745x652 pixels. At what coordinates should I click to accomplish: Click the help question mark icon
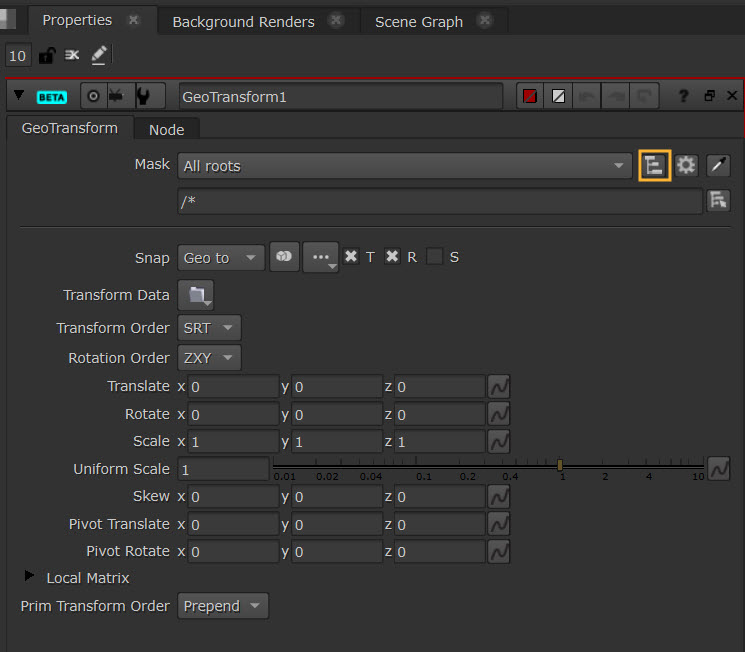pyautogui.click(x=684, y=96)
